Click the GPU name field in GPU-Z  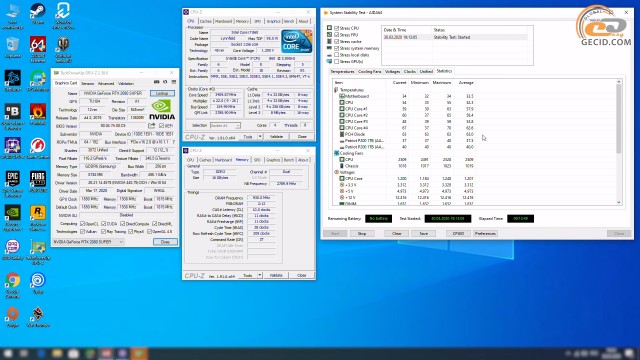pyautogui.click(x=114, y=93)
